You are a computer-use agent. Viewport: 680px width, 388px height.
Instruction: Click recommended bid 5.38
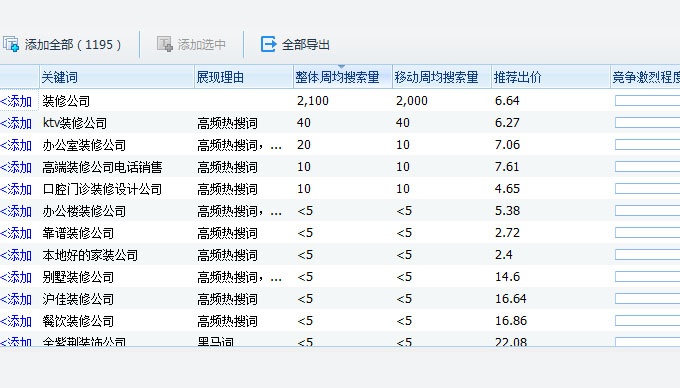(507, 211)
